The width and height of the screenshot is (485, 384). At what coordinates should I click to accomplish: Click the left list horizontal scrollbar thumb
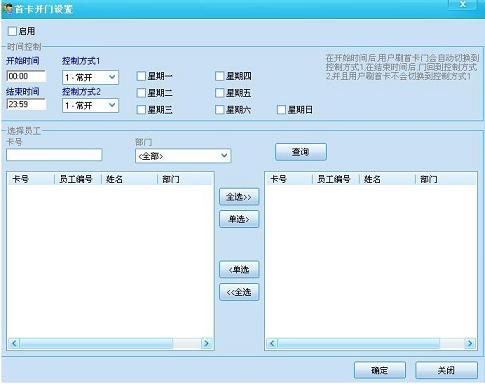coord(97,343)
